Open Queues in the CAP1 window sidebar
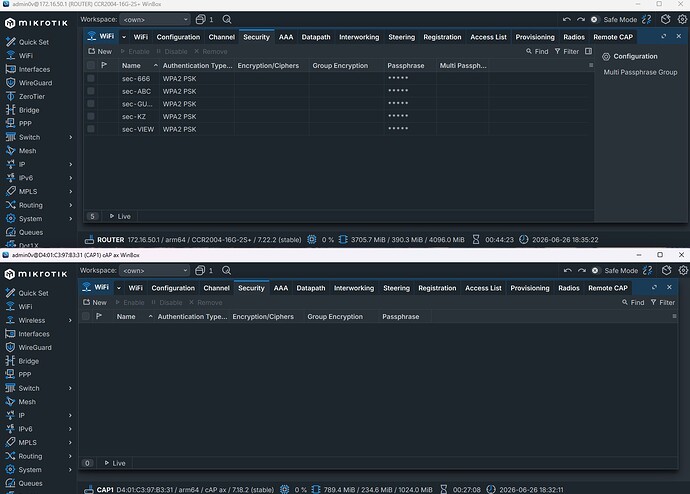Viewport: 690px width, 494px height. point(24,483)
